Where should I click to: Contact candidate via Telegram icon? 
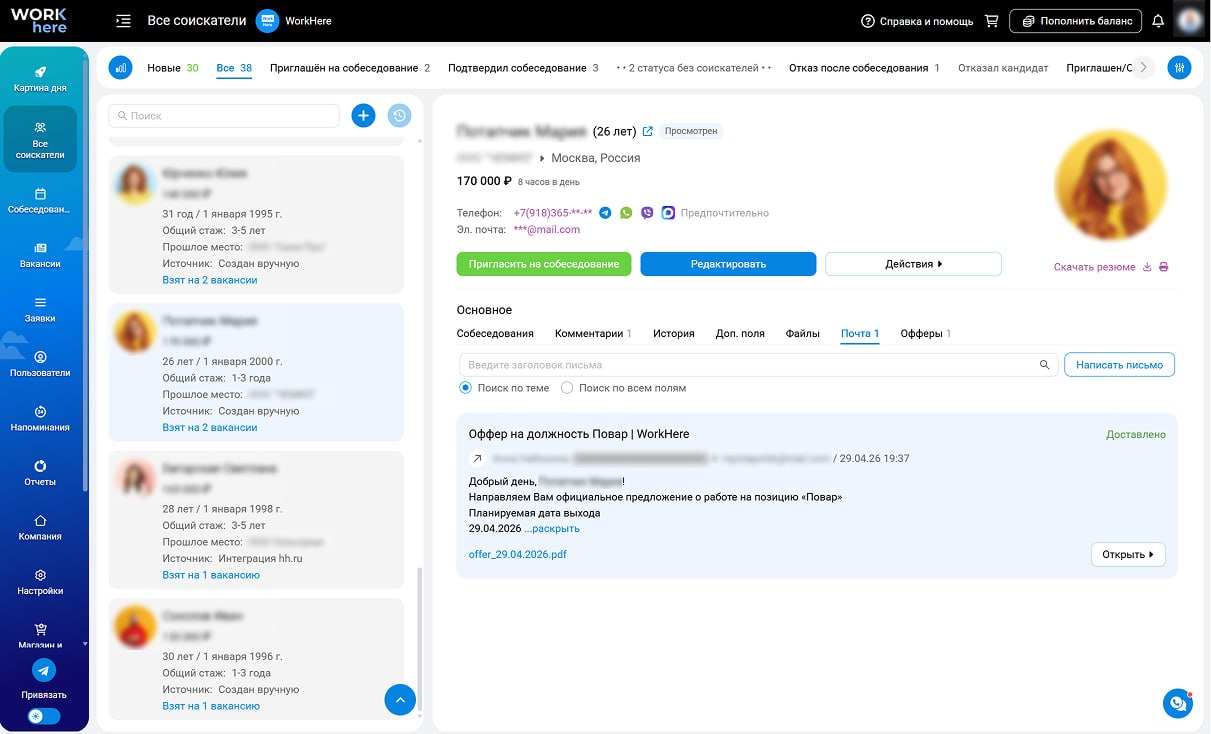(x=606, y=213)
